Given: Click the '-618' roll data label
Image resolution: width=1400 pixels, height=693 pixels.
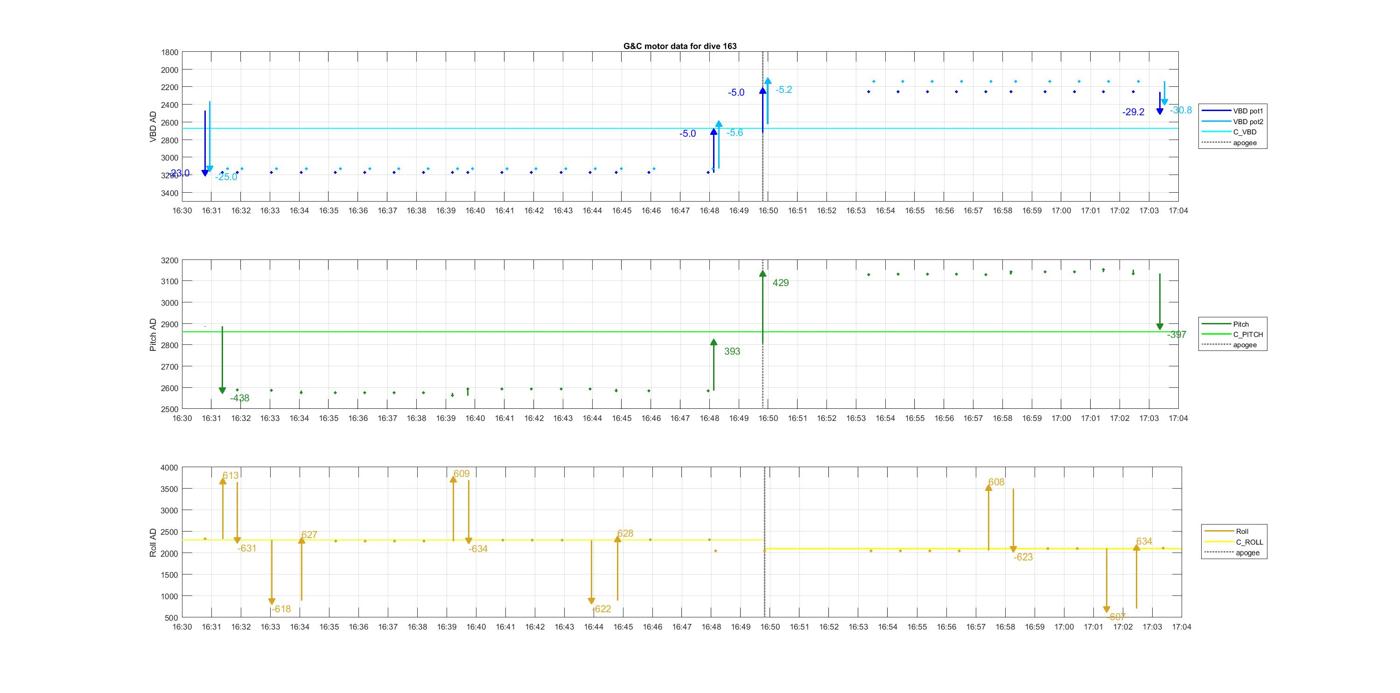Looking at the screenshot, I should click(x=281, y=609).
